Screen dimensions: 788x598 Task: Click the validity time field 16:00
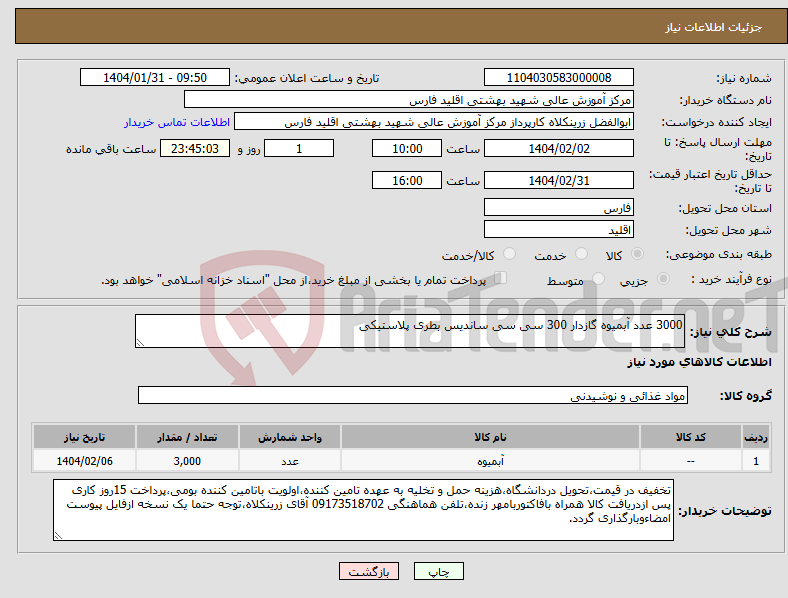tap(407, 180)
